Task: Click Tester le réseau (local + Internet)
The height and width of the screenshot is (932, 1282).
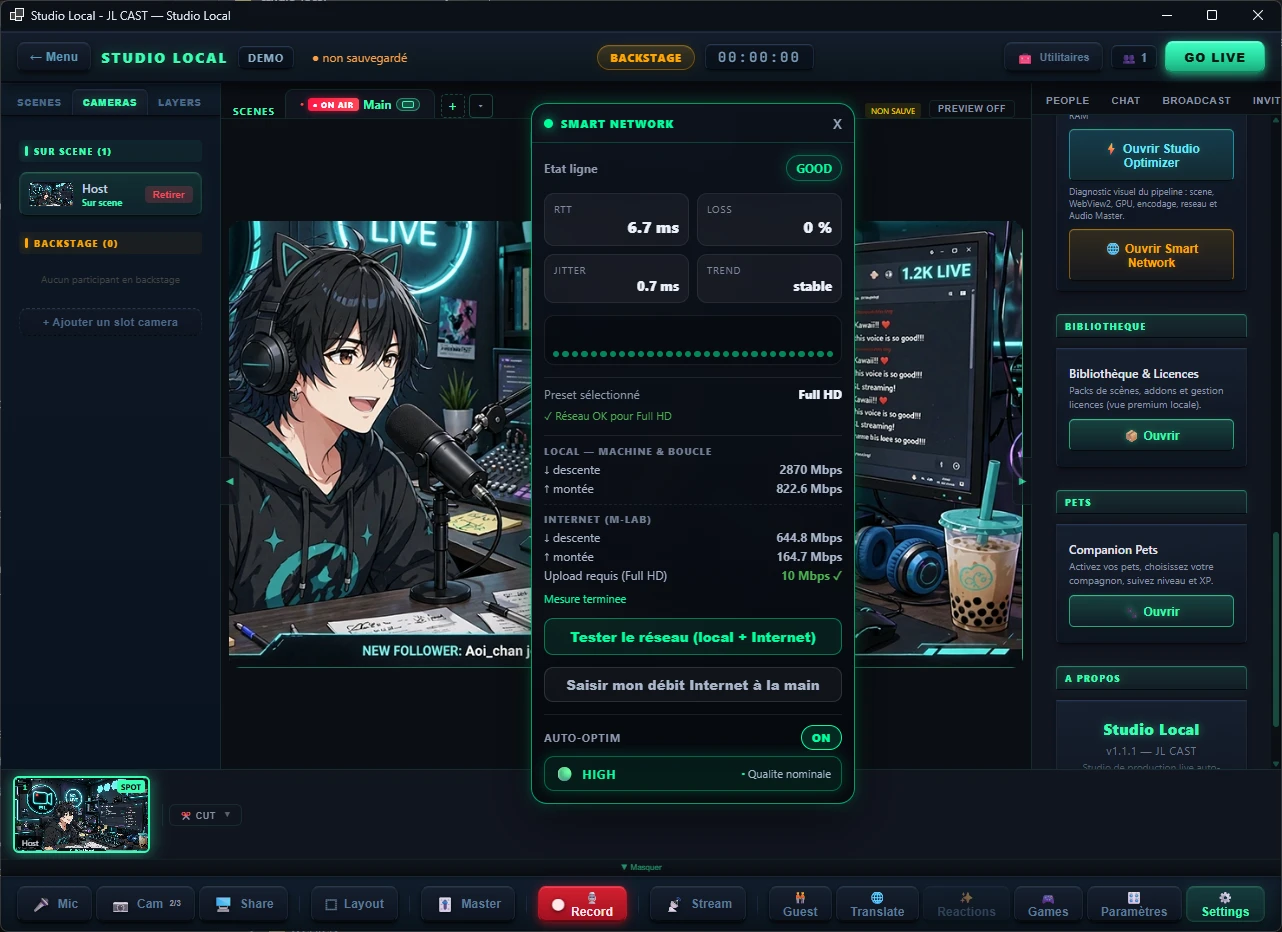Action: [693, 637]
